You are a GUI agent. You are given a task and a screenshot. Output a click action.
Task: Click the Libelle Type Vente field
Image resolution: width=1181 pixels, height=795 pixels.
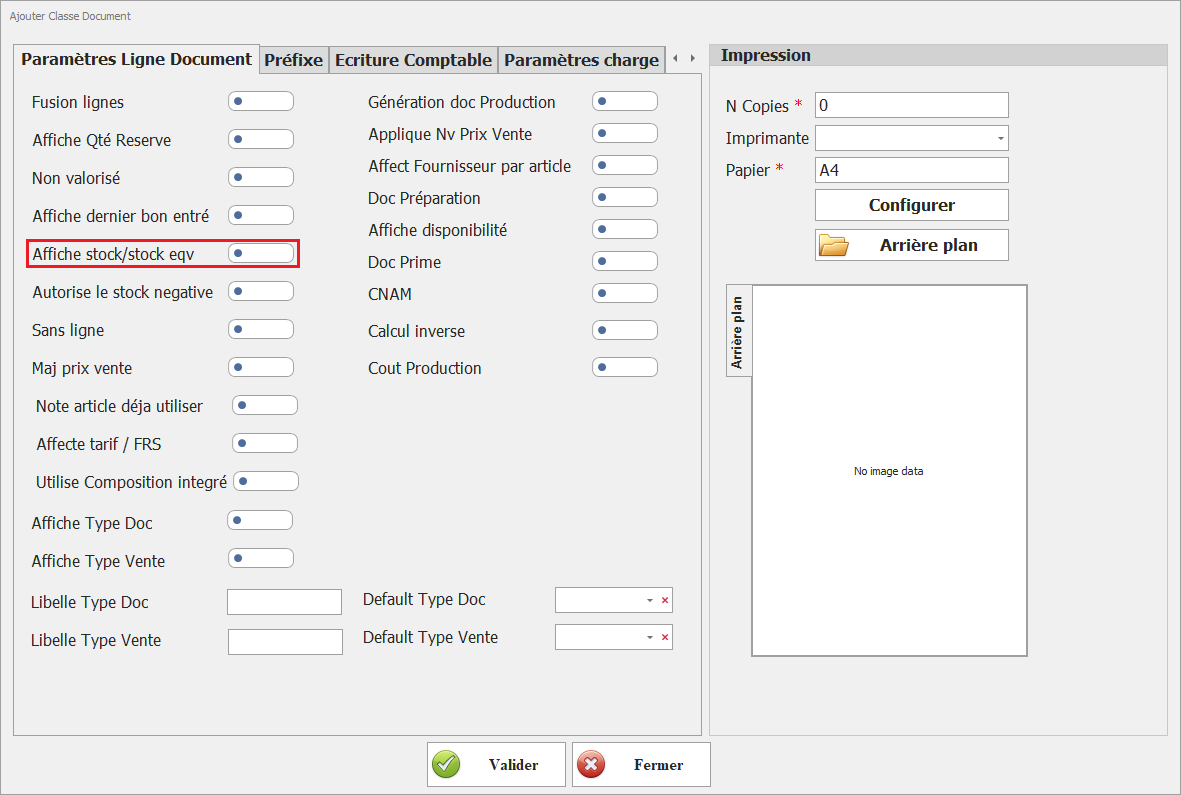pyautogui.click(x=285, y=641)
